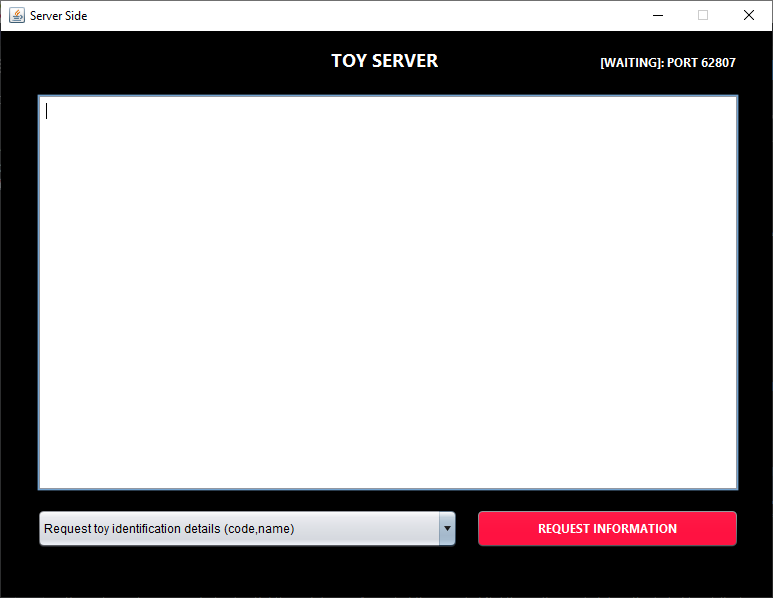Click the disabled maximize button
This screenshot has height=598, width=773.
[x=703, y=15]
